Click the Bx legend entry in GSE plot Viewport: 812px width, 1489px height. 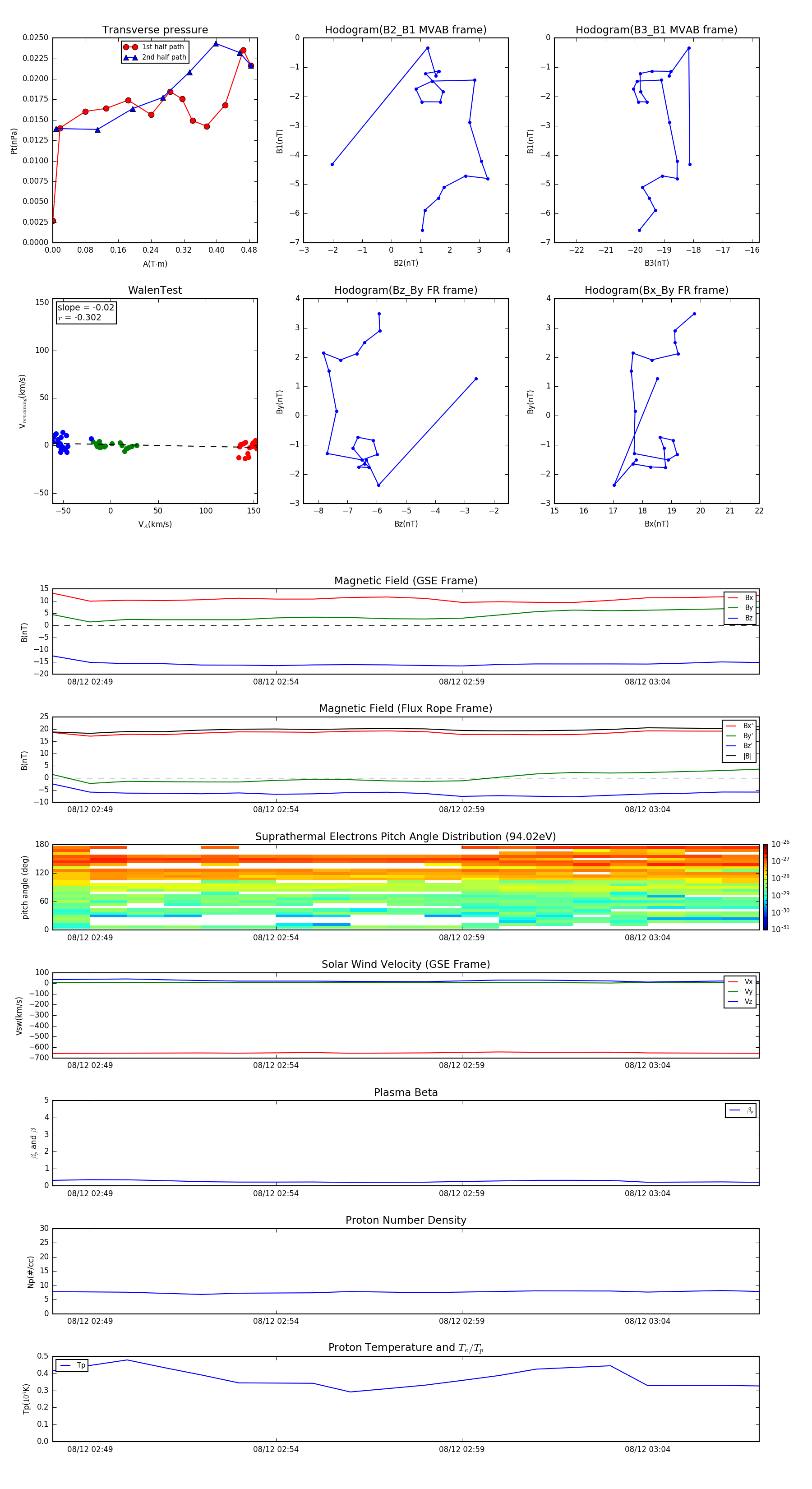coord(740,598)
